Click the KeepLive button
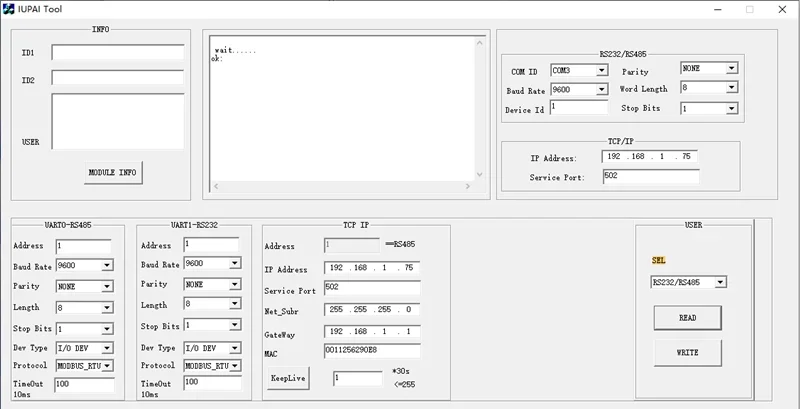The height and width of the screenshot is (409, 800). (x=288, y=378)
